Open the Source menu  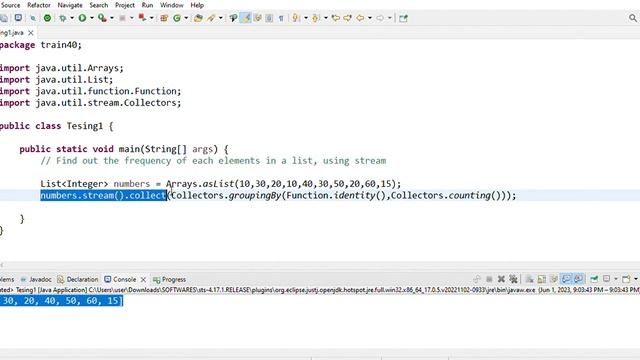click(x=10, y=5)
